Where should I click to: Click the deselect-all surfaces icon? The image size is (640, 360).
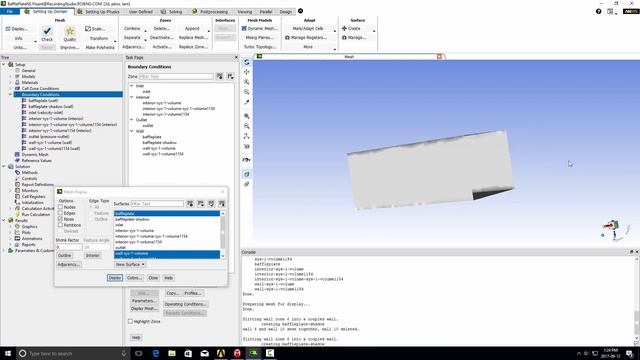click(x=222, y=204)
